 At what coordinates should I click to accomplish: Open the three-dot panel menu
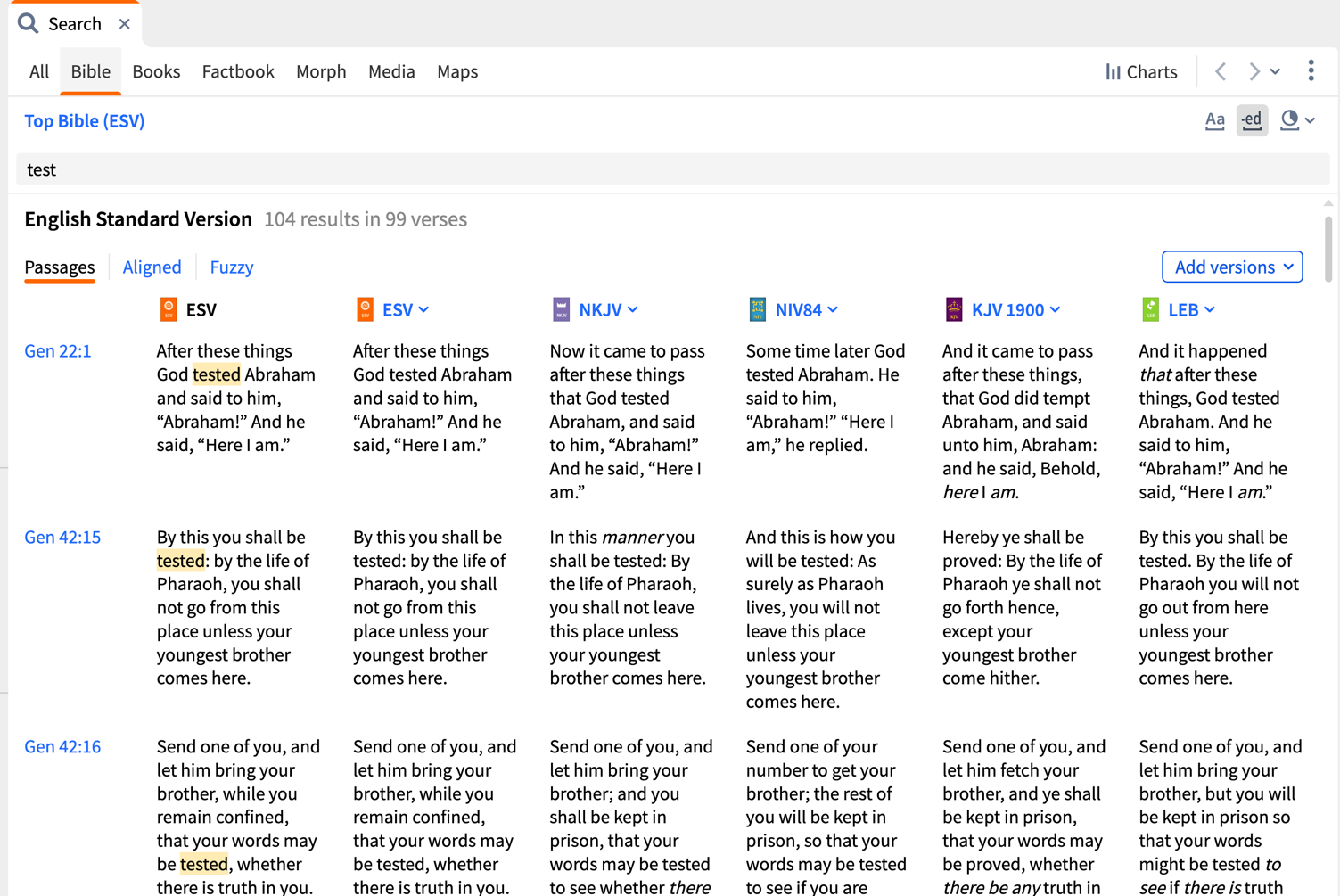tap(1311, 71)
